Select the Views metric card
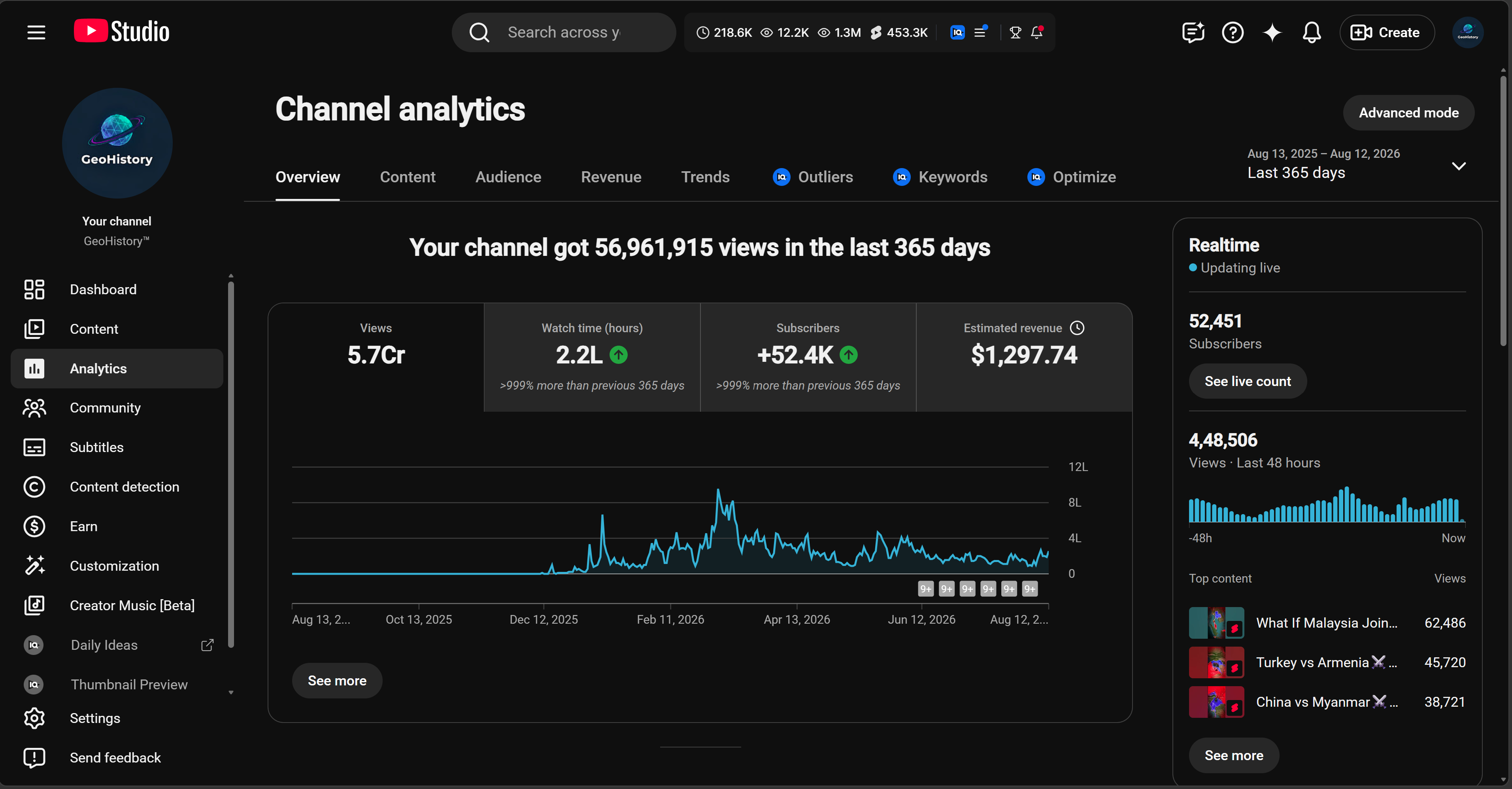 point(376,358)
